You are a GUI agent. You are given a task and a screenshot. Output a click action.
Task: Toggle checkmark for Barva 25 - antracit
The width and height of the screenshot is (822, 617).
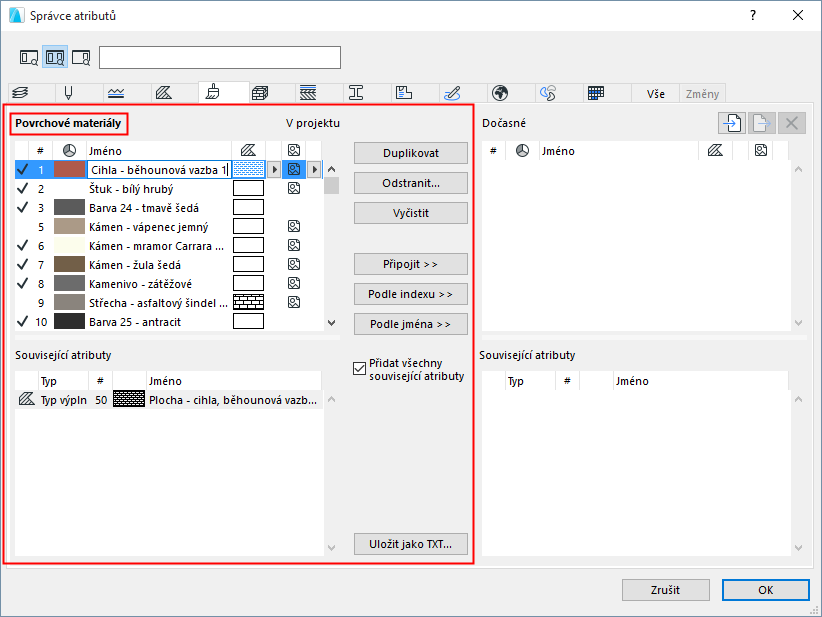(23, 322)
